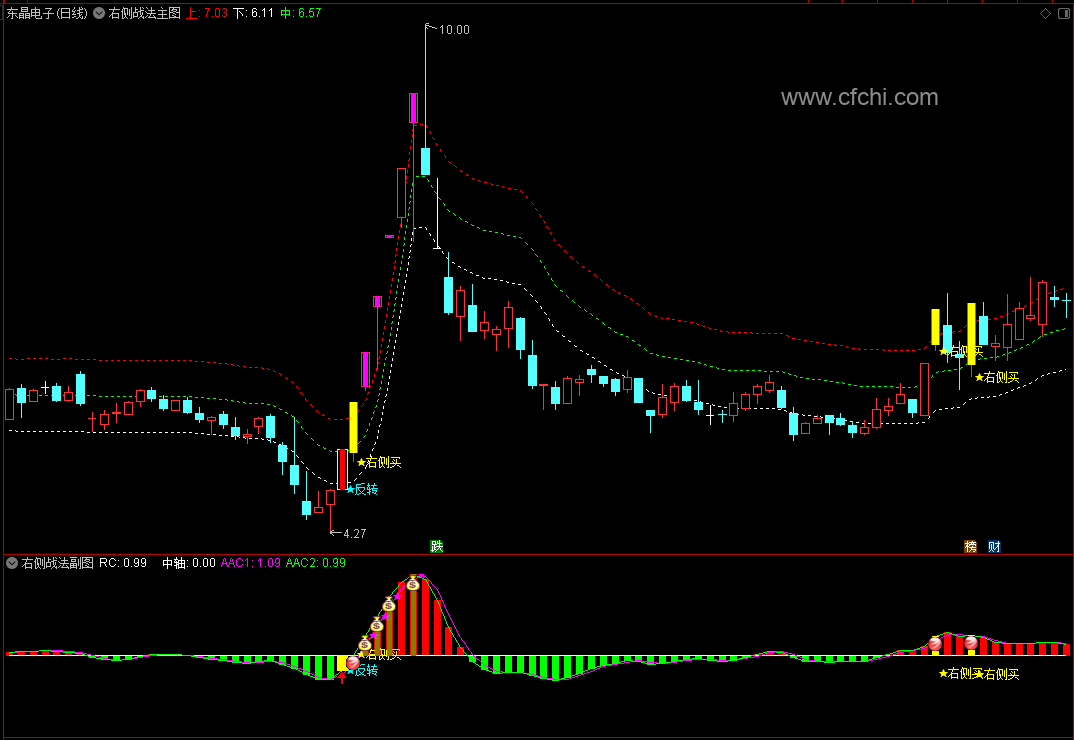Click the orange 榜 badge on the time axis
The height and width of the screenshot is (740, 1074).
971,546
